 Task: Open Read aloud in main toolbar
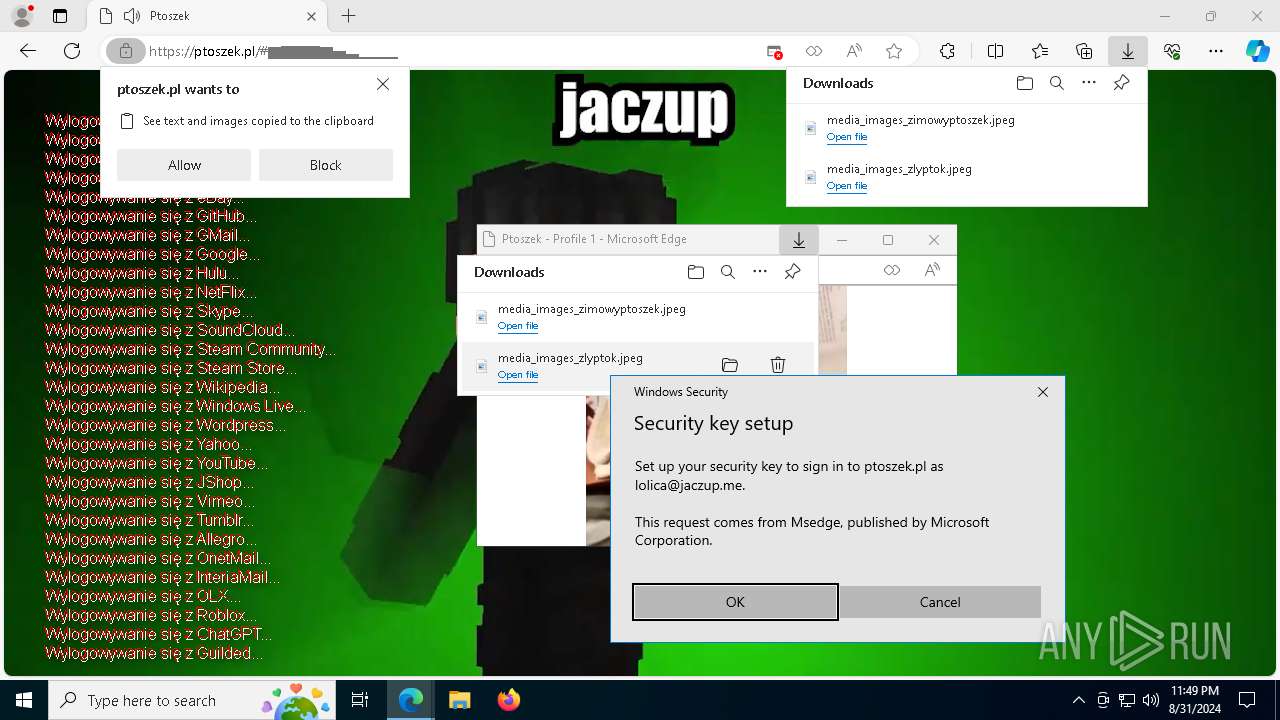click(854, 51)
